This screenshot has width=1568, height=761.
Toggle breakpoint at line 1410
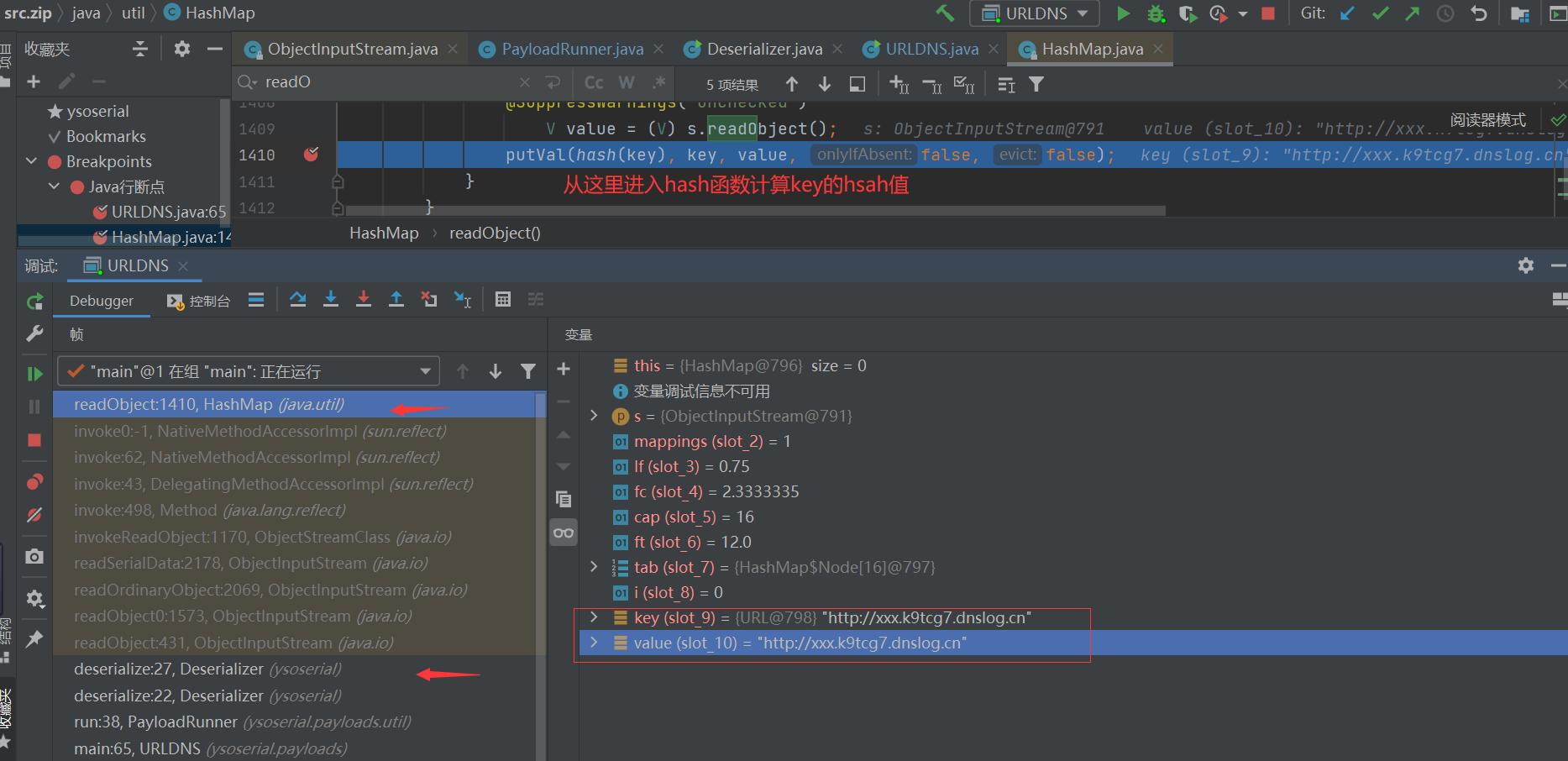point(311,155)
